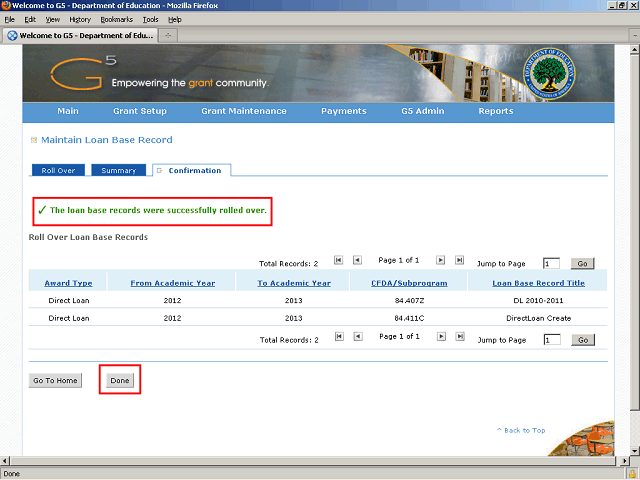Go to next page in bottom pager
This screenshot has height=480, width=640.
[441, 336]
